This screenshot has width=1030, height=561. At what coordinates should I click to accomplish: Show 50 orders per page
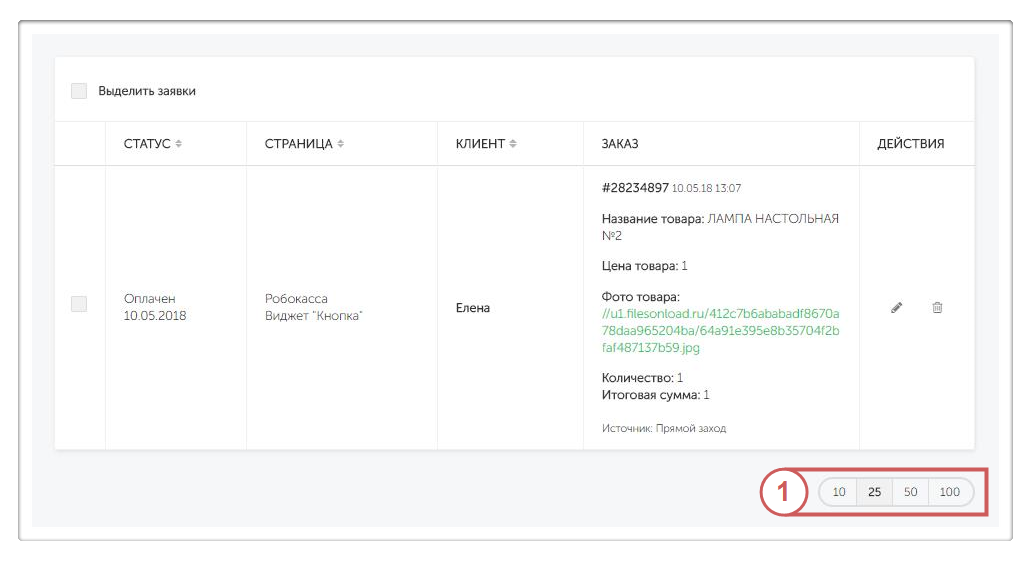coord(910,492)
